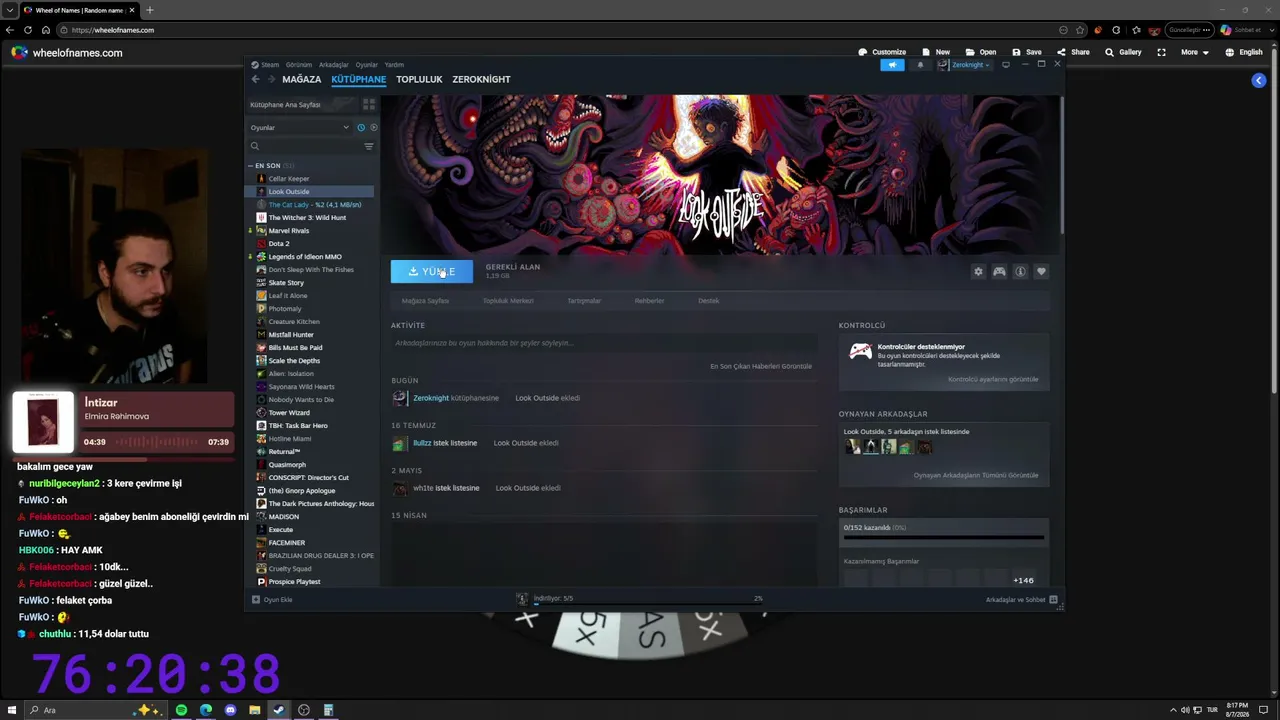Screen dimensions: 1280x720
Task: Click the Steam download progress bar
Action: (x=648, y=605)
